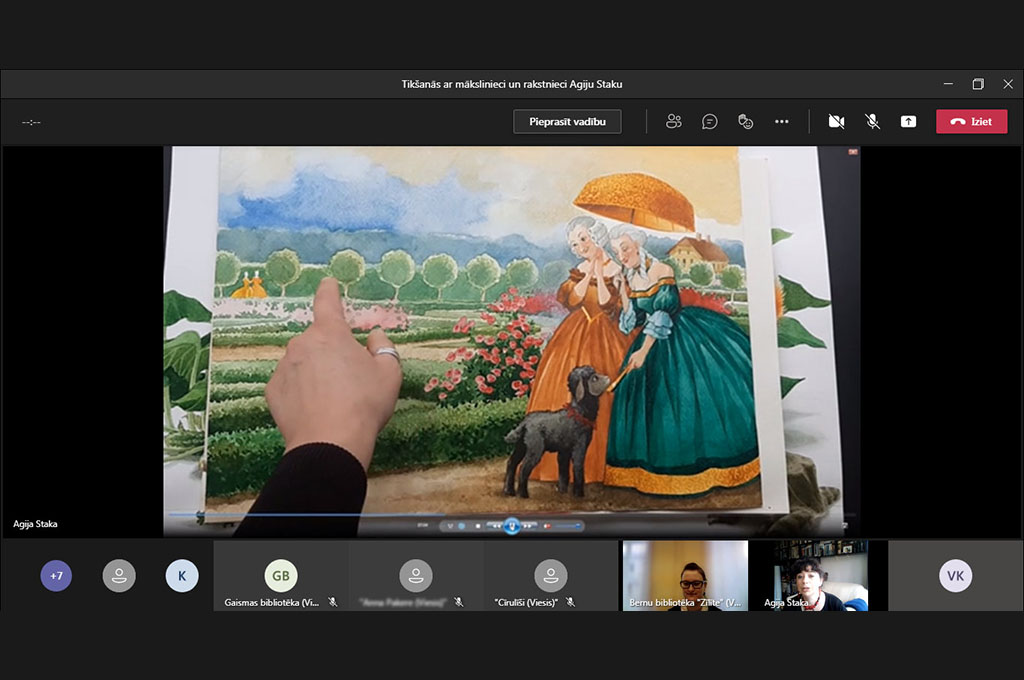Show the +7 overflow participants
The height and width of the screenshot is (680, 1024).
[x=56, y=575]
